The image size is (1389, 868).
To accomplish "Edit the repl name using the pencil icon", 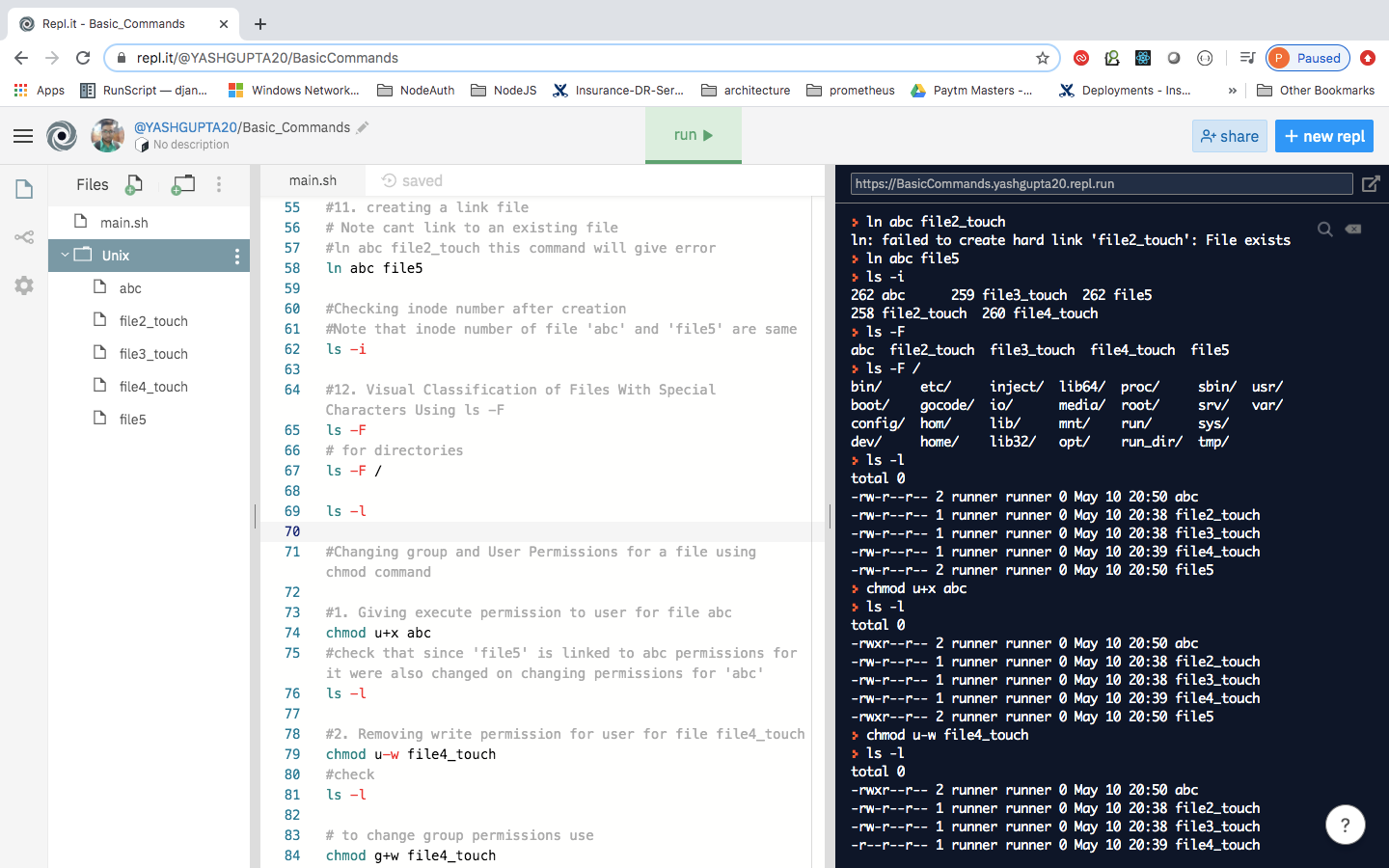I will 362,126.
